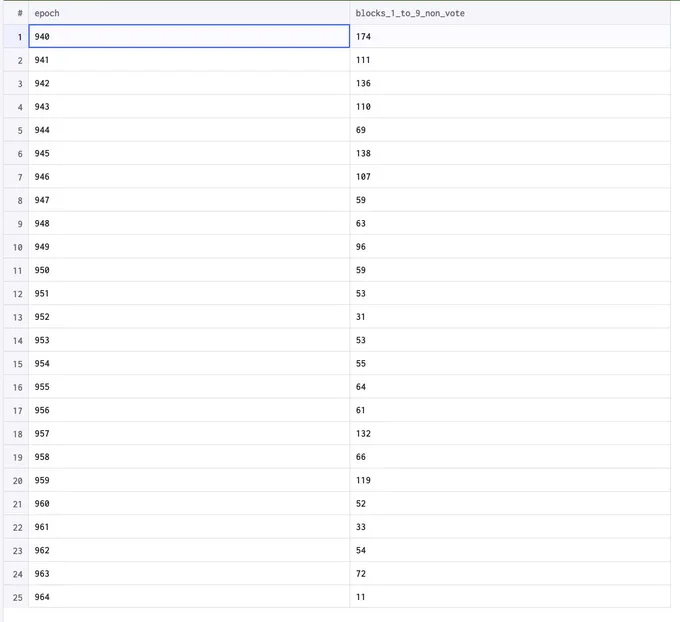Click value cell 69
The image size is (680, 622).
point(510,130)
